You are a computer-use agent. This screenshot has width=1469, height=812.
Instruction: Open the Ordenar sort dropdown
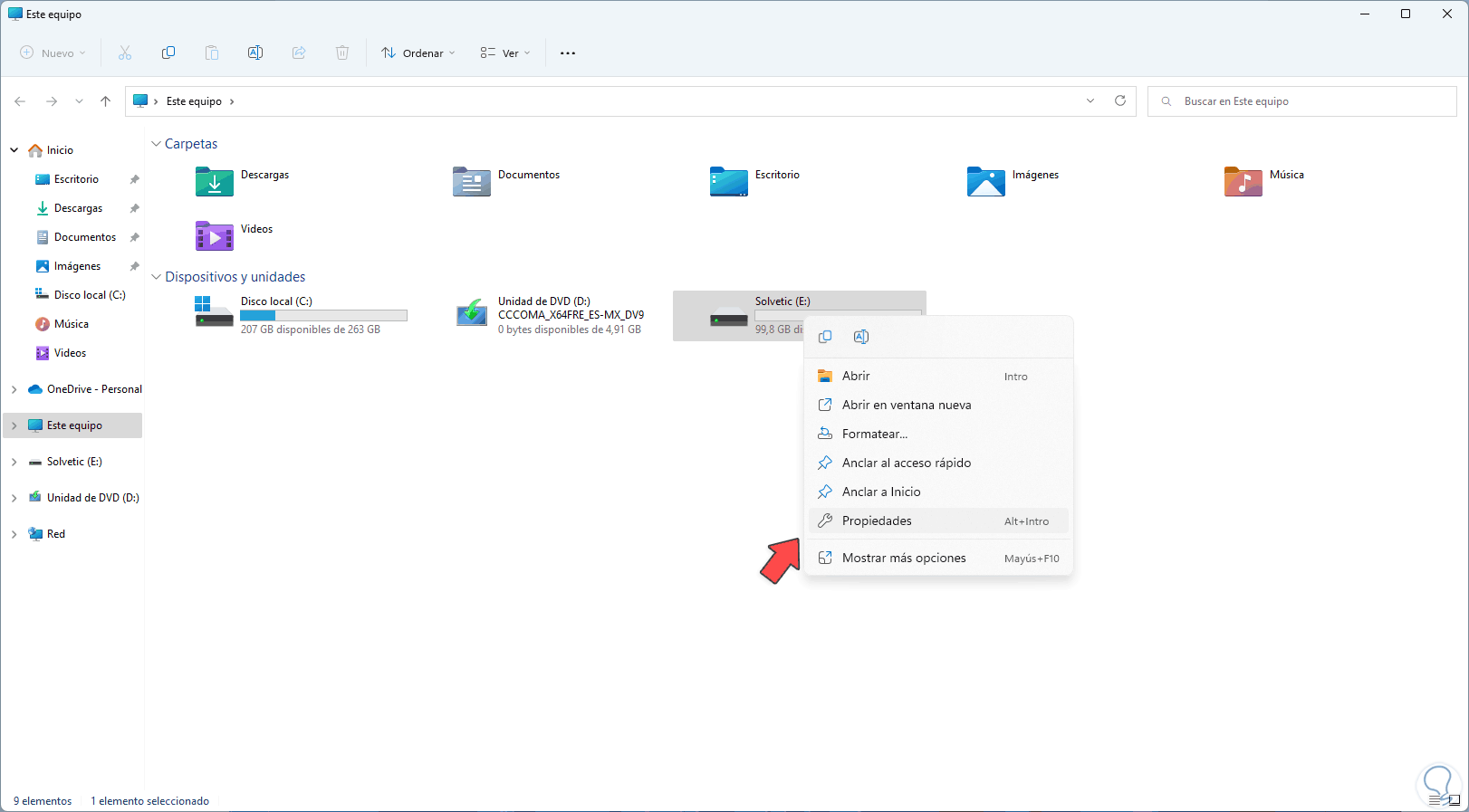point(418,53)
